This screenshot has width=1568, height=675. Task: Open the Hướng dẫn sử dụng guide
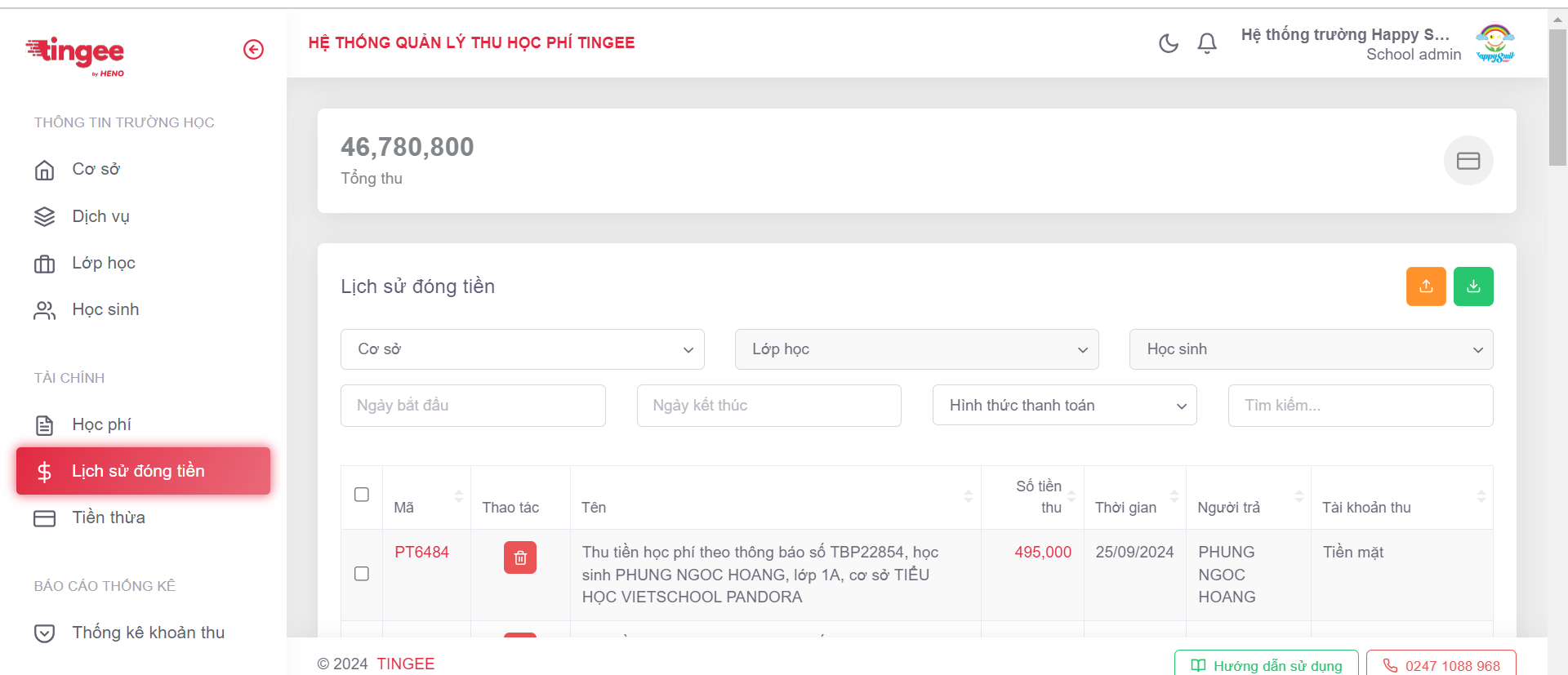1266,664
